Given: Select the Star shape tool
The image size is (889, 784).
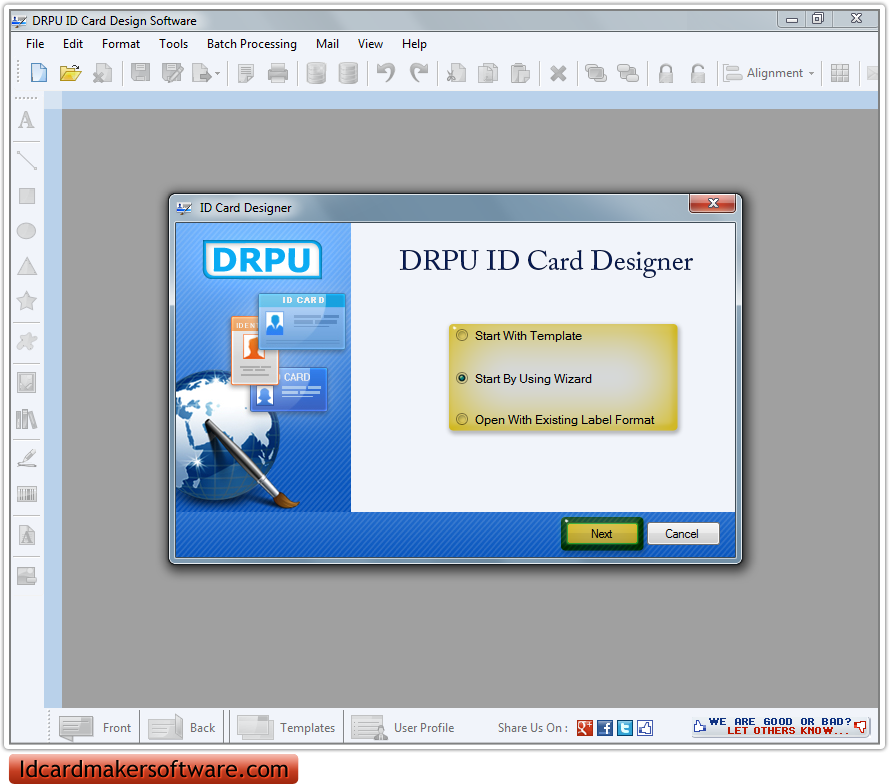Looking at the screenshot, I should [27, 301].
